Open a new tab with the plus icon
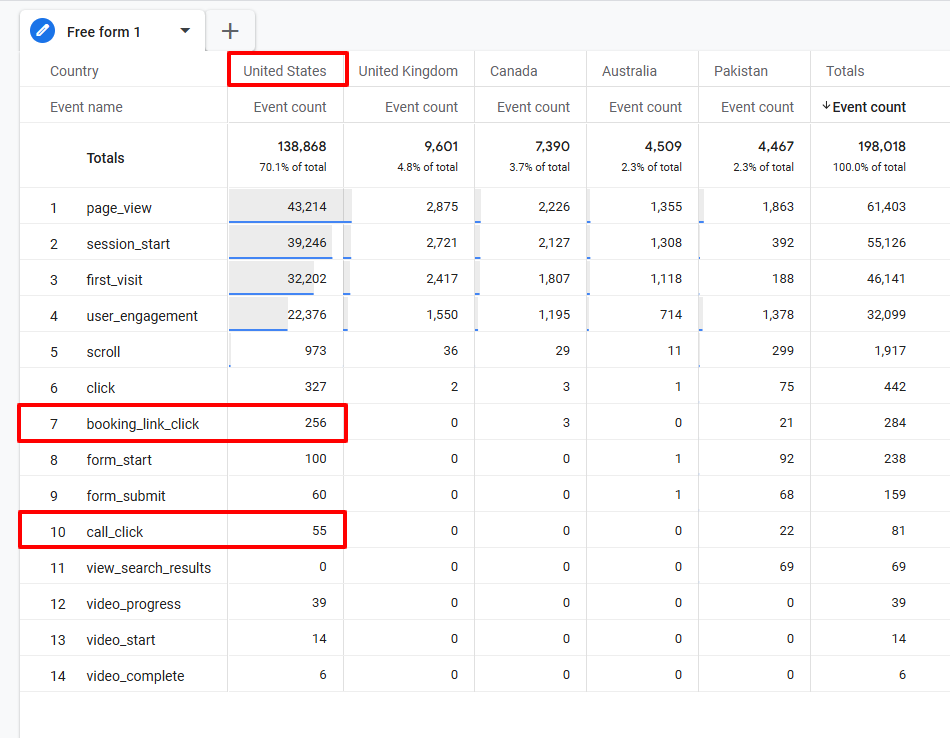 (230, 30)
